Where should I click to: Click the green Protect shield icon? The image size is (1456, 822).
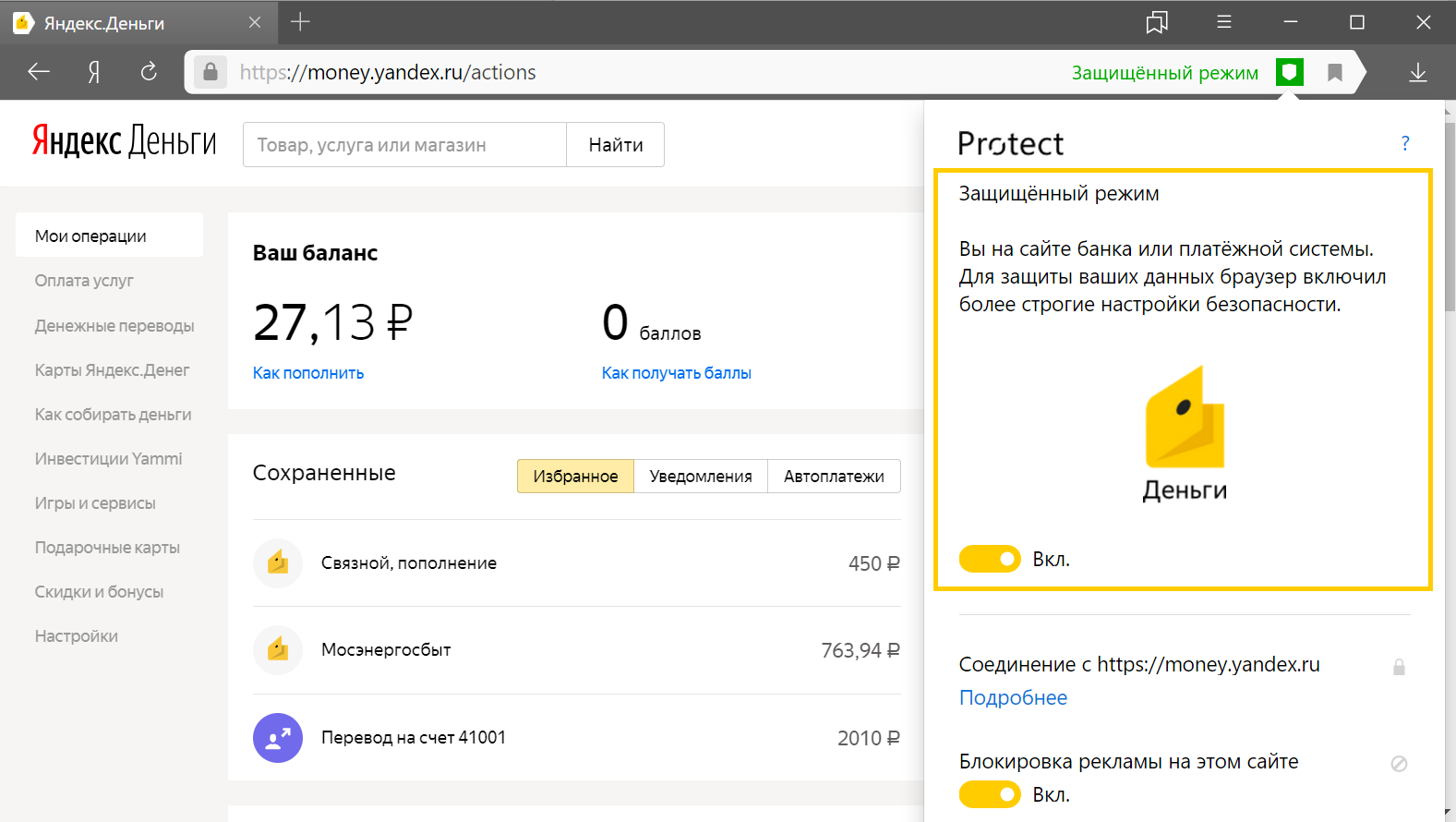coord(1289,72)
